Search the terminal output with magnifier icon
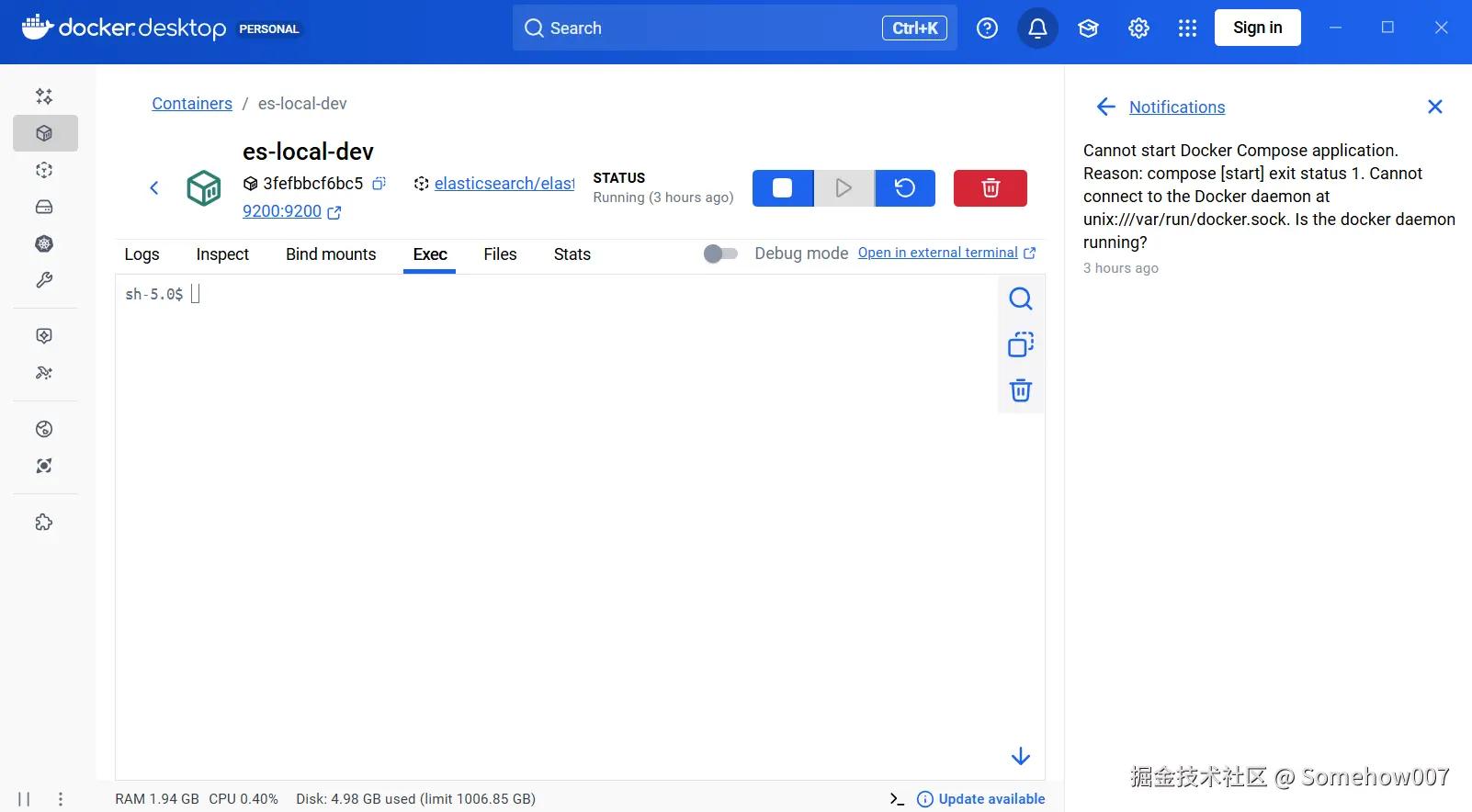The image size is (1472, 812). [1021, 299]
